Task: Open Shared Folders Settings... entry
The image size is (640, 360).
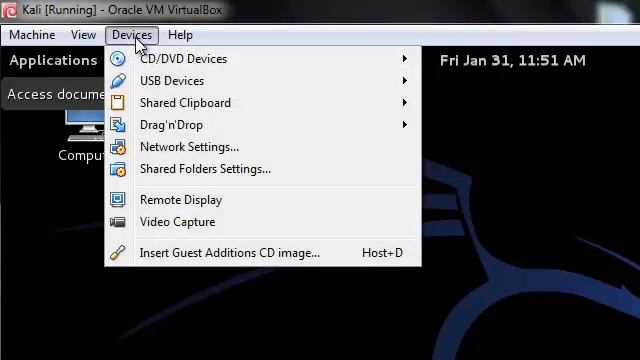Action: 263,169
